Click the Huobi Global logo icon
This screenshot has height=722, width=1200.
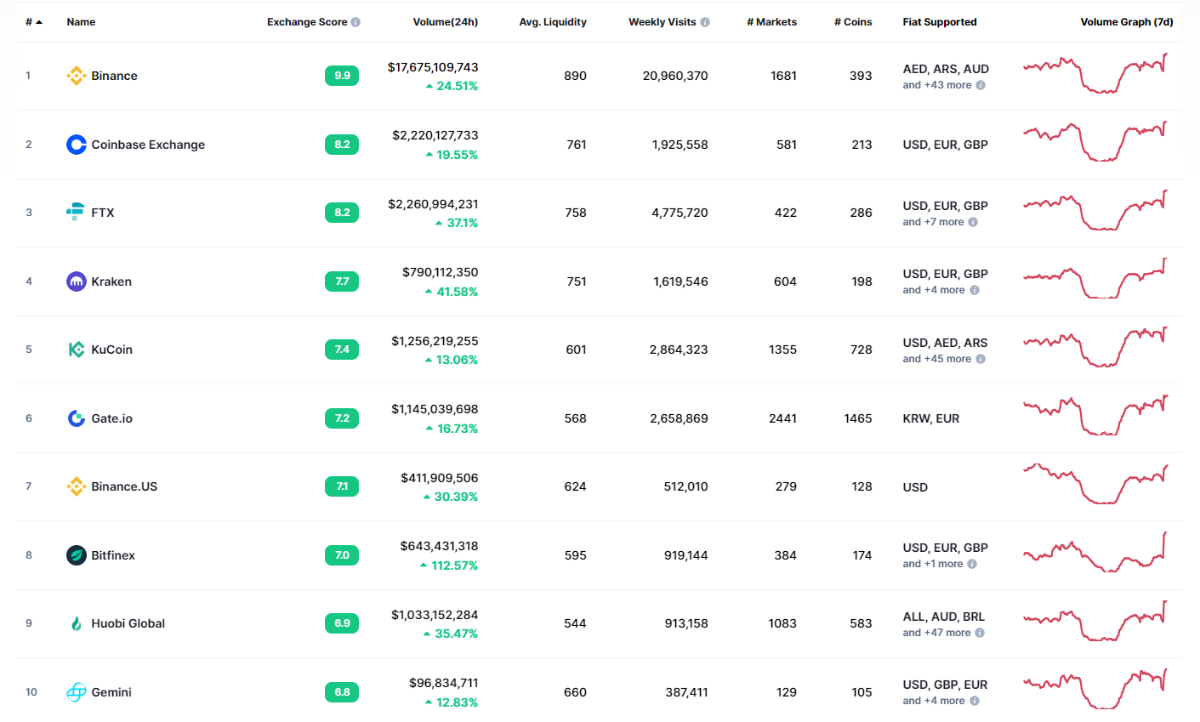76,624
